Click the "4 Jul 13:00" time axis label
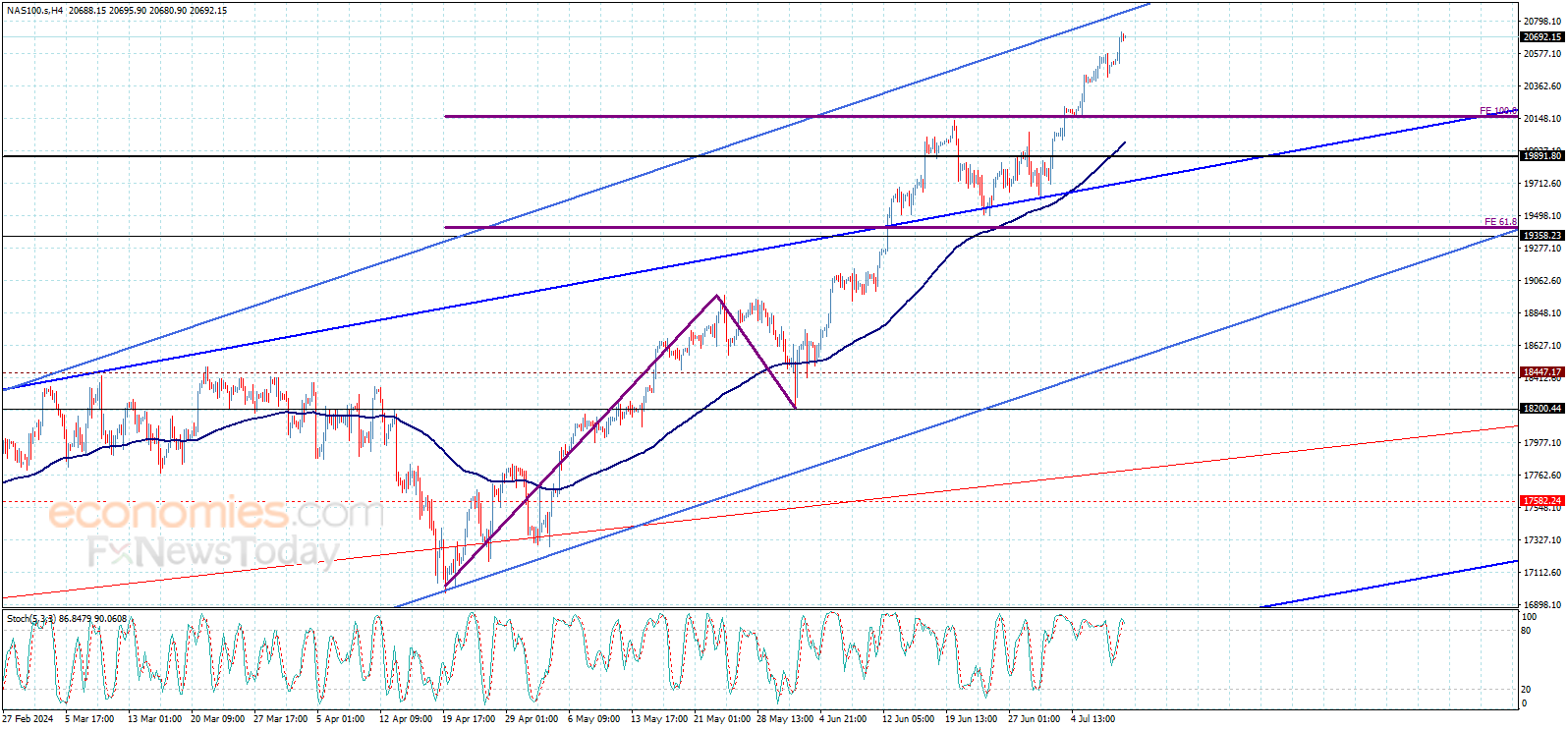This screenshot has width=1568, height=730. pos(1092,719)
